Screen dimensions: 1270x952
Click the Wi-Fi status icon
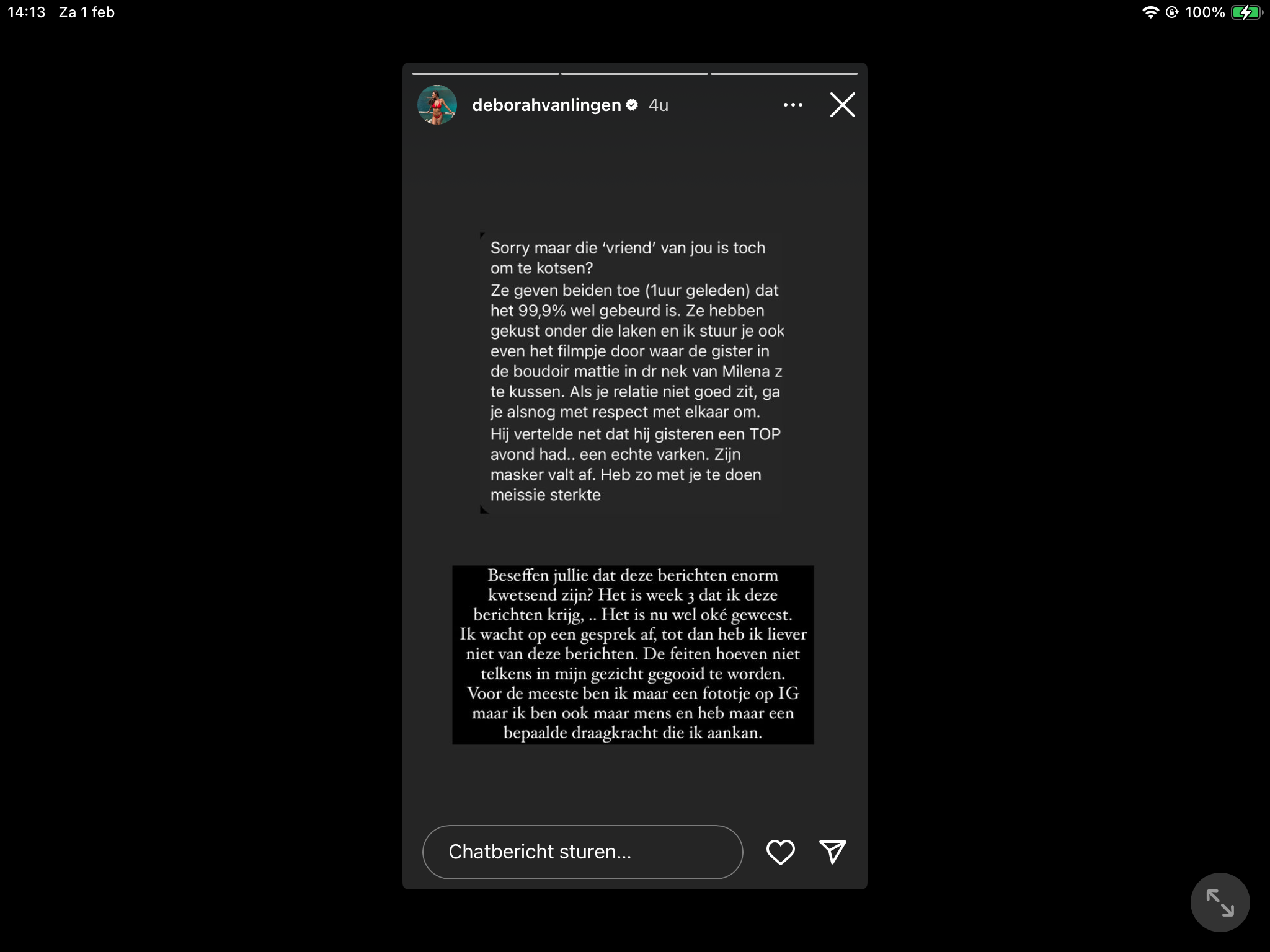[1151, 12]
